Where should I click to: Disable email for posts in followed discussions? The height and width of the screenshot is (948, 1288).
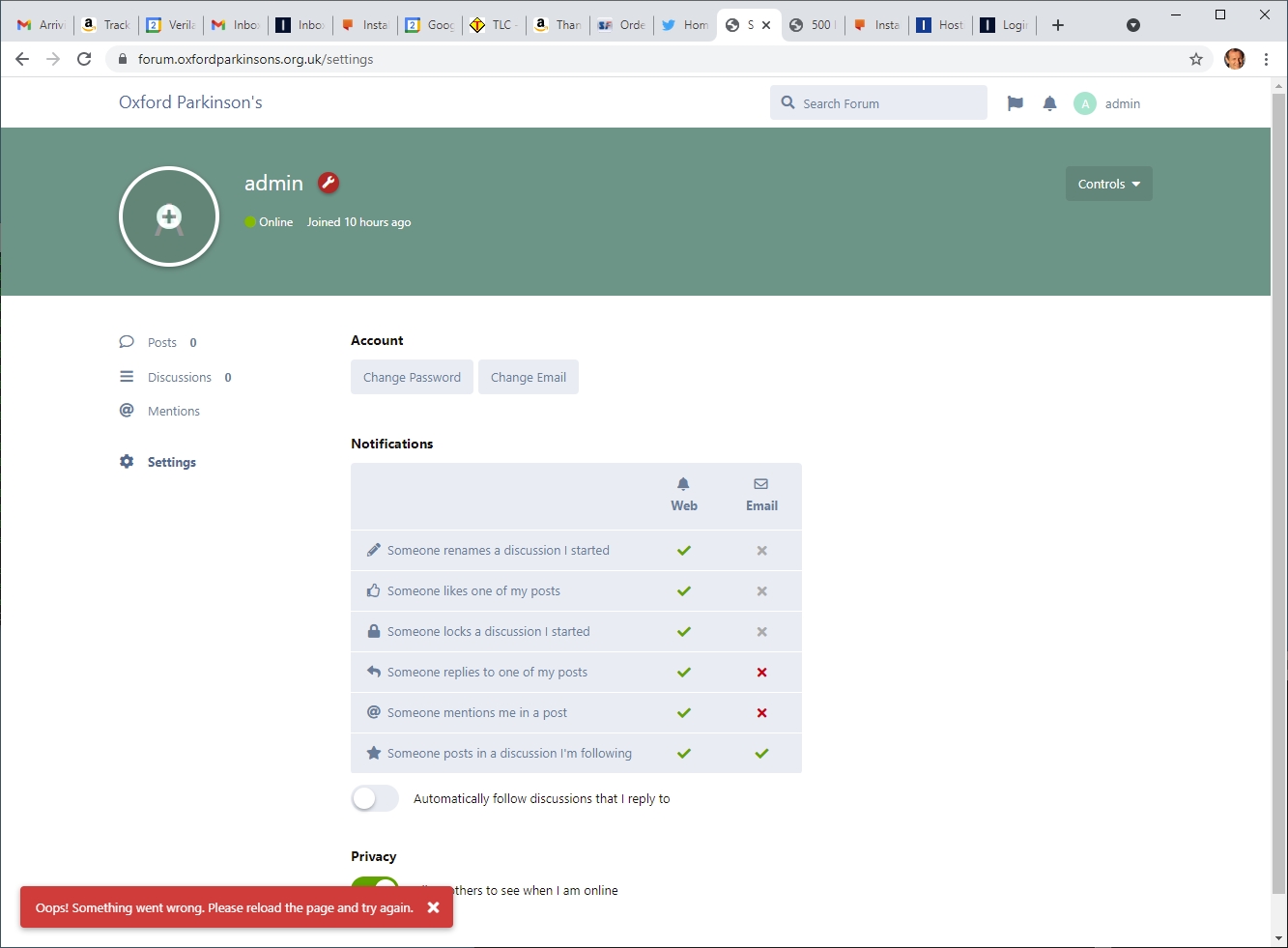pyautogui.click(x=761, y=754)
